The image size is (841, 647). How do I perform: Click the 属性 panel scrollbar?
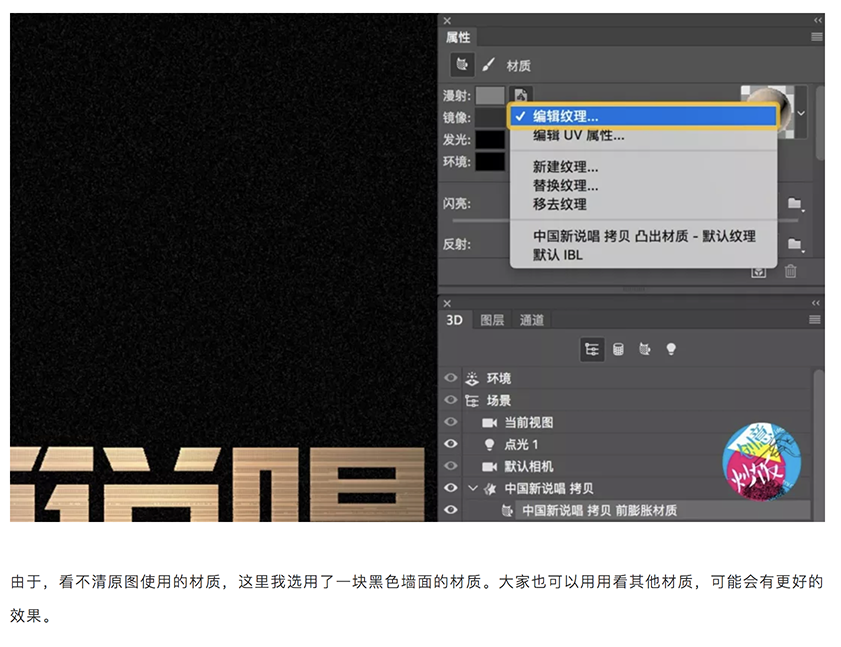point(820,123)
